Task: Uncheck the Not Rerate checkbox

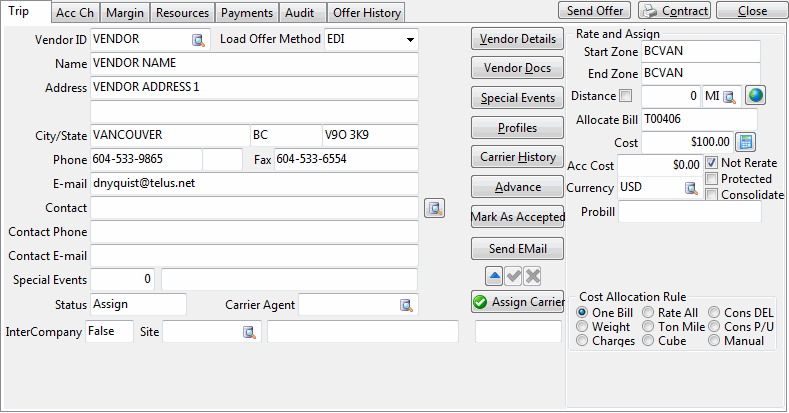Action: [x=711, y=162]
